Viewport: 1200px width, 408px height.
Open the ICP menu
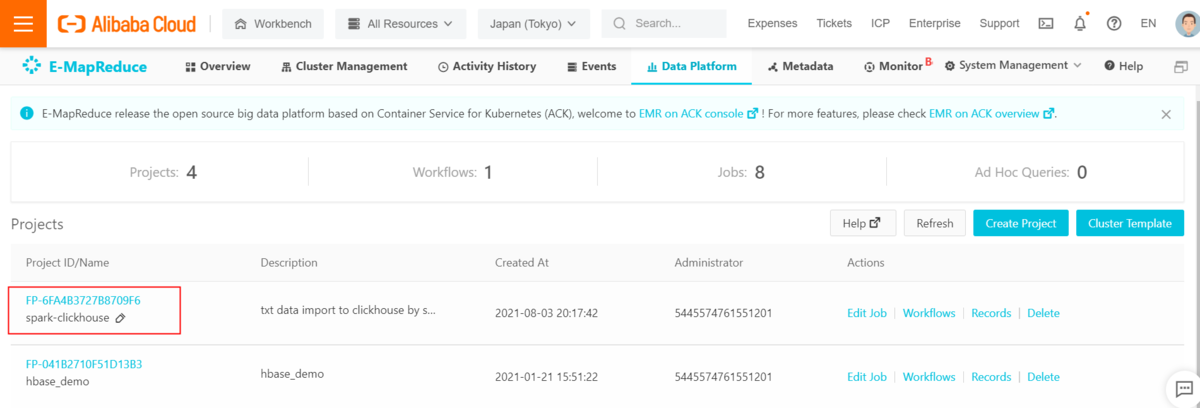880,23
